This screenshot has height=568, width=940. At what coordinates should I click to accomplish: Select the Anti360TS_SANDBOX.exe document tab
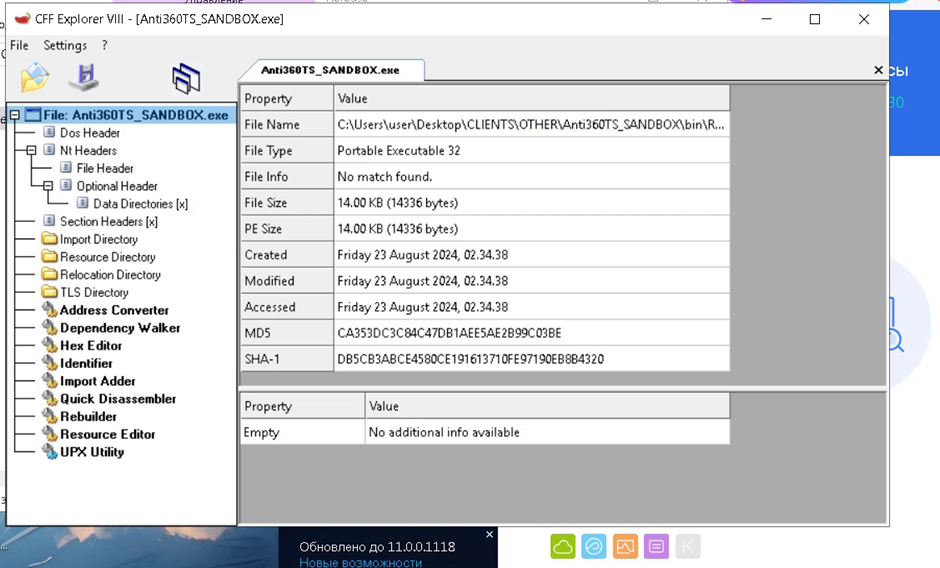330,70
